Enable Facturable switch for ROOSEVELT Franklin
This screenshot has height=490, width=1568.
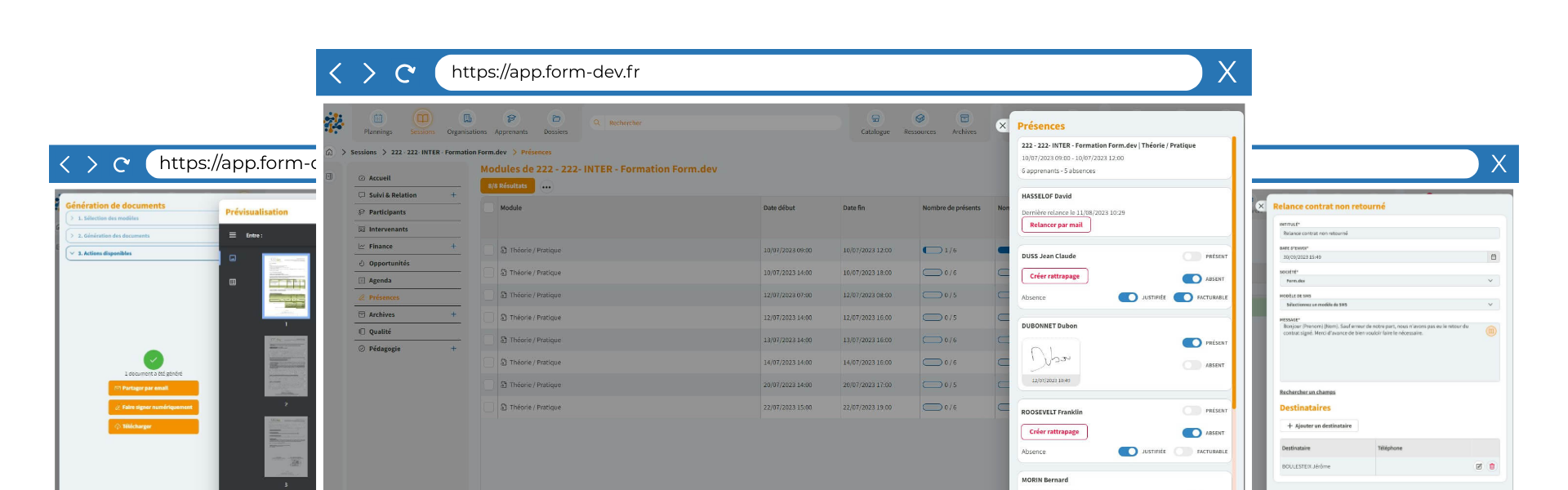(x=1183, y=452)
